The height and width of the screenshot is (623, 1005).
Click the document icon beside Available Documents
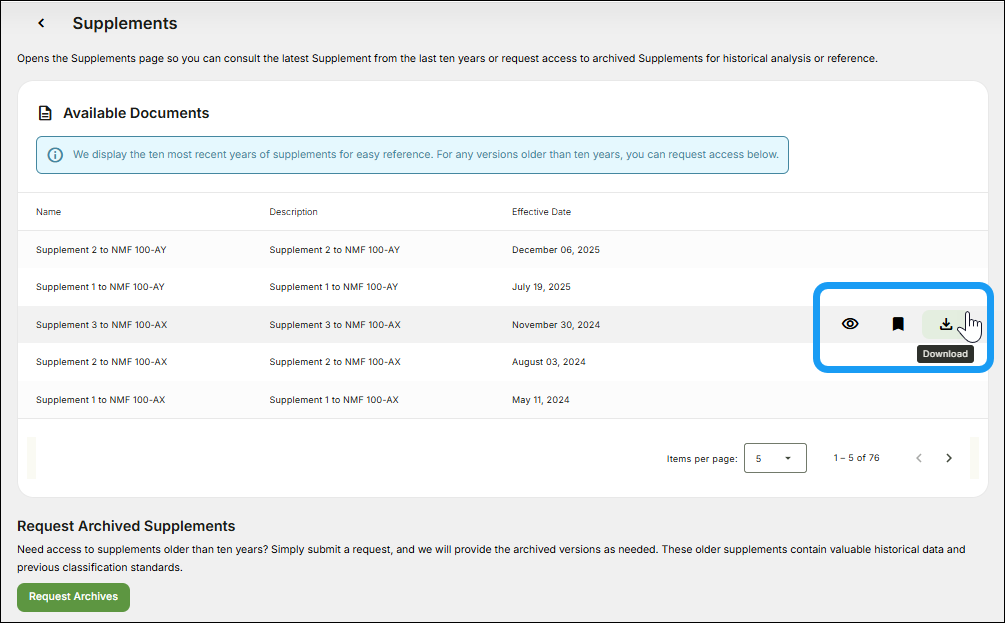coord(45,113)
